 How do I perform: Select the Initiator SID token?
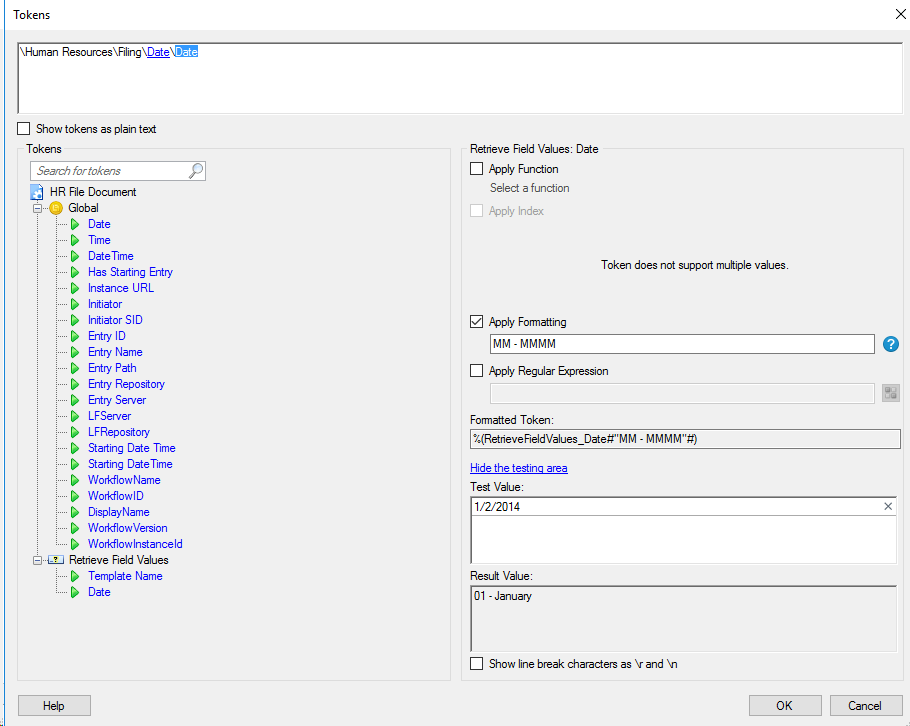pos(115,320)
